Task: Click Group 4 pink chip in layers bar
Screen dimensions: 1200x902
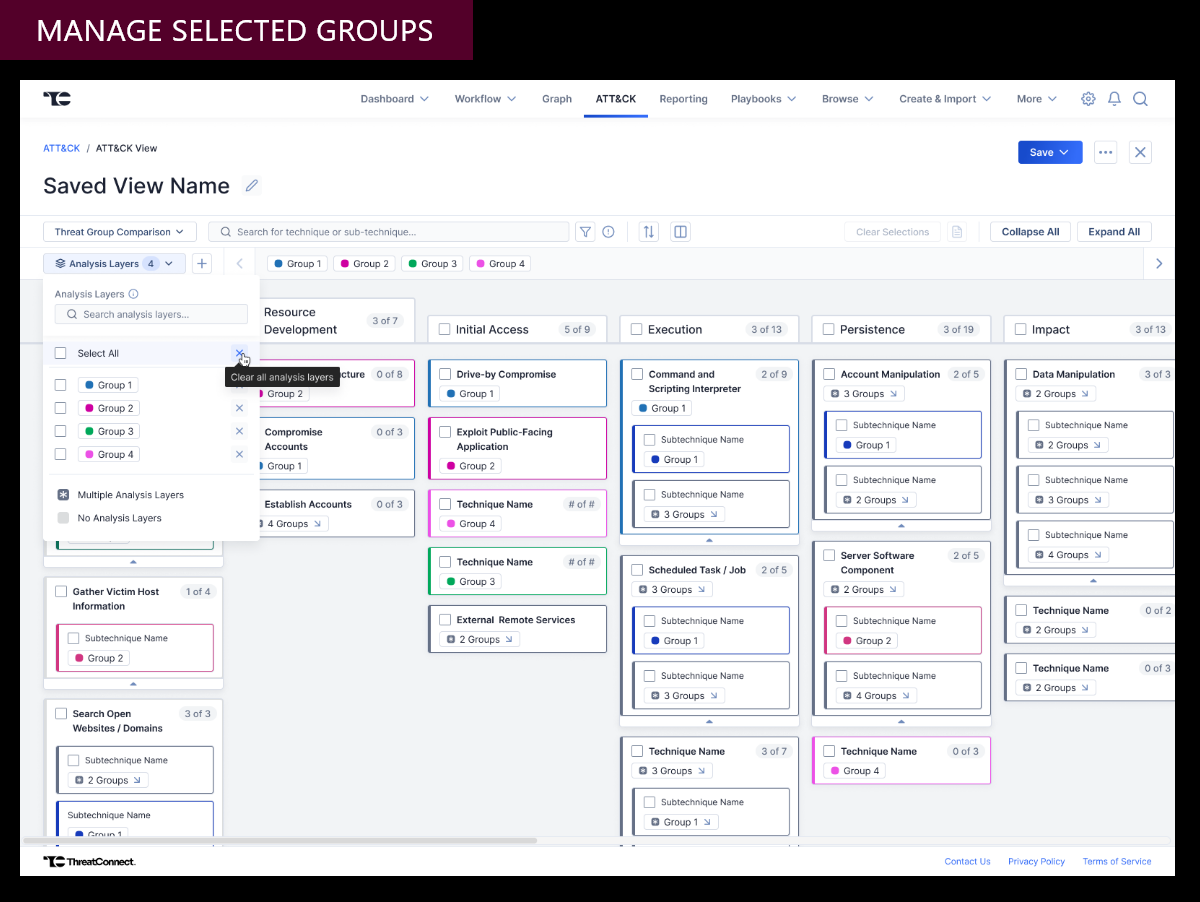Action: click(501, 264)
